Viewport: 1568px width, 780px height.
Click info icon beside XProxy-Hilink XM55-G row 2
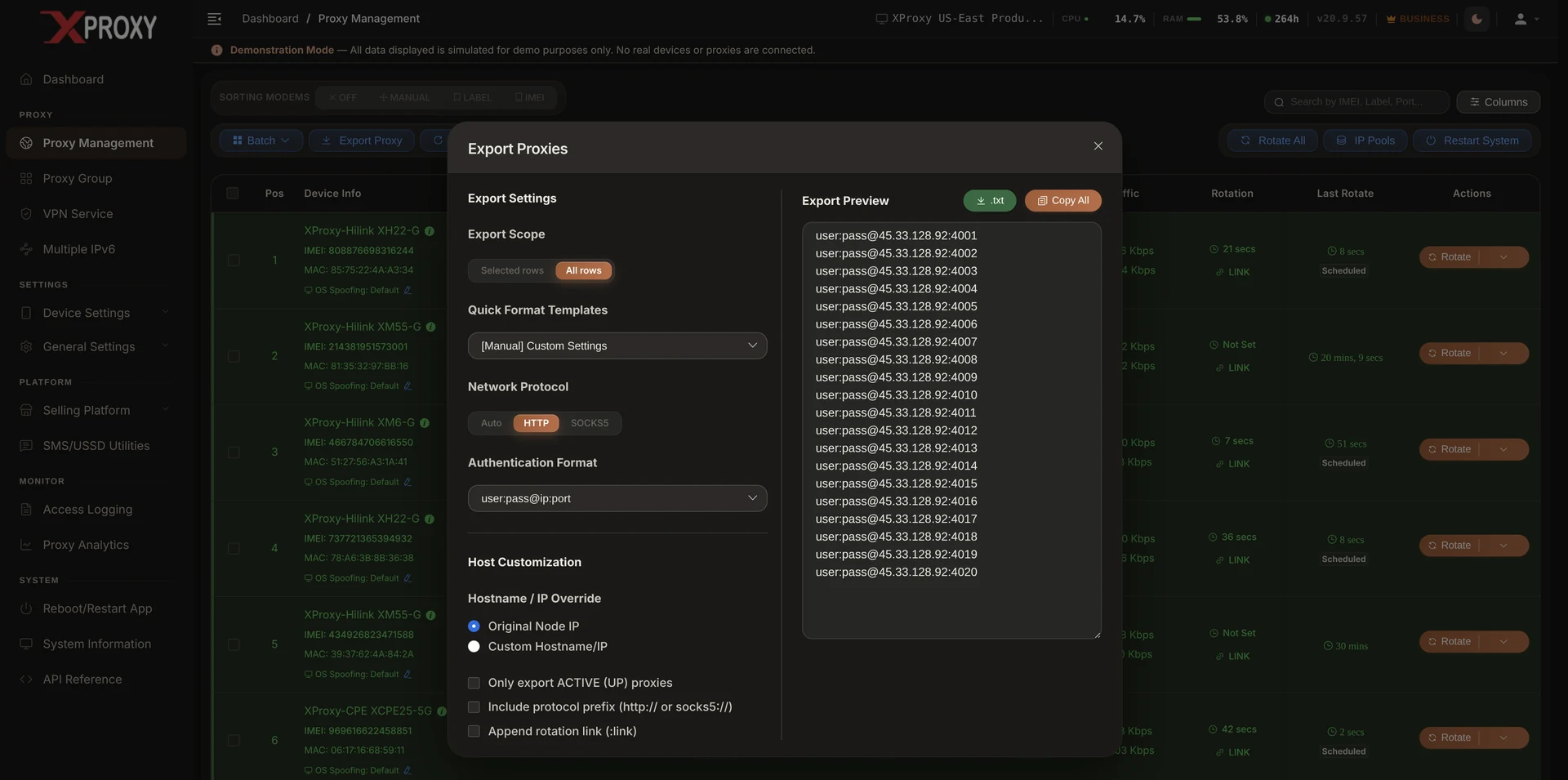pos(430,327)
